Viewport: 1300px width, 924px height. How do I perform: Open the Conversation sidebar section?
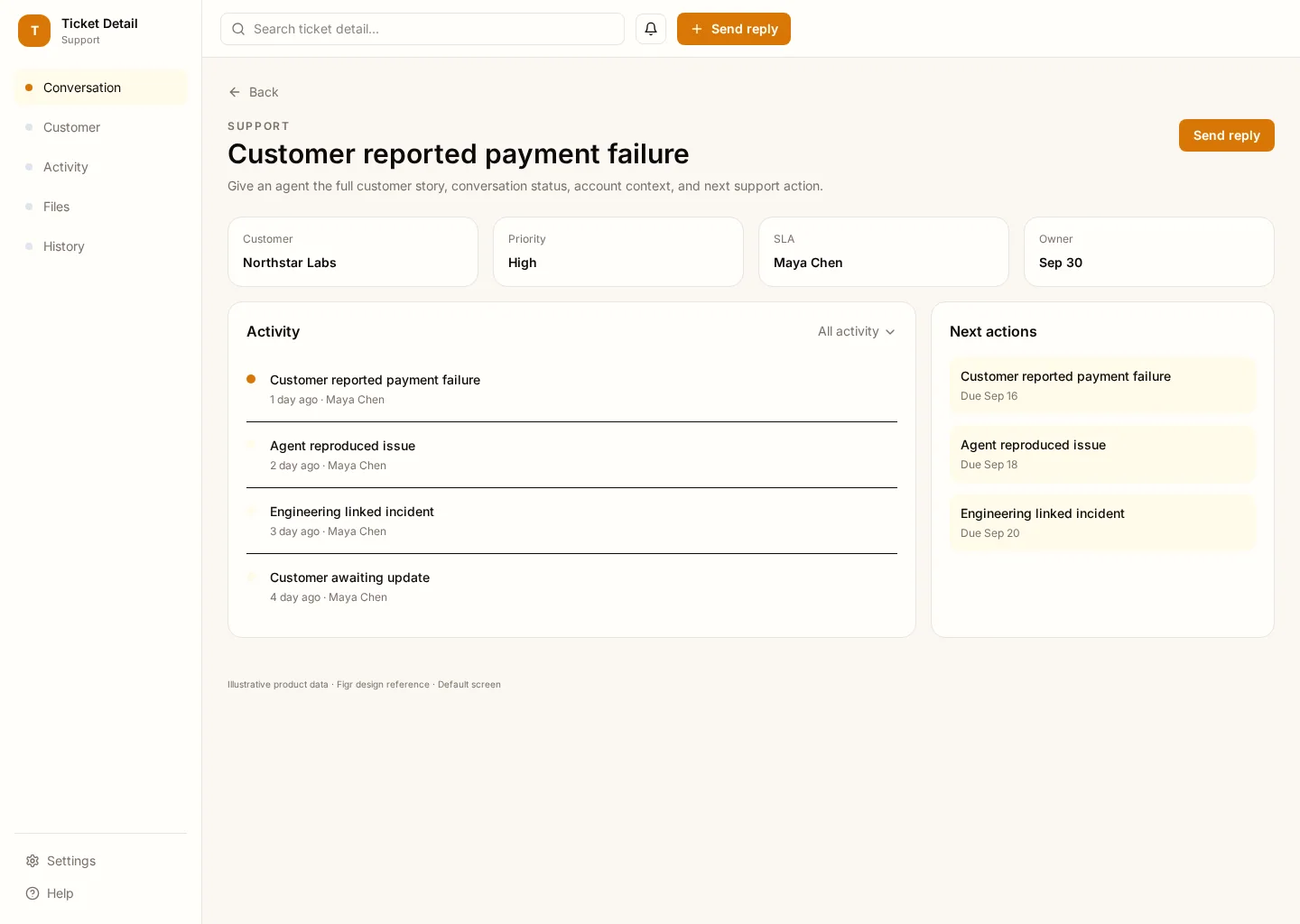tap(101, 88)
